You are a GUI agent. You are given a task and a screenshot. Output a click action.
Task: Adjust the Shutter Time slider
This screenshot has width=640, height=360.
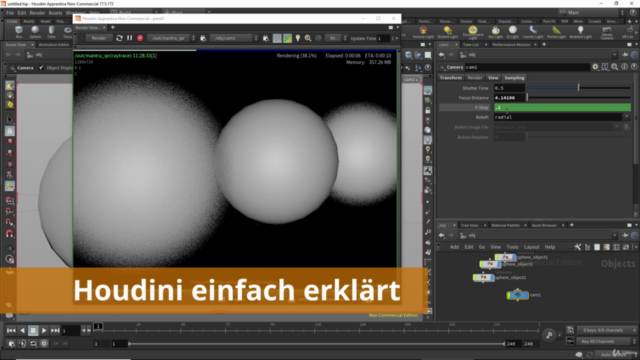point(579,88)
